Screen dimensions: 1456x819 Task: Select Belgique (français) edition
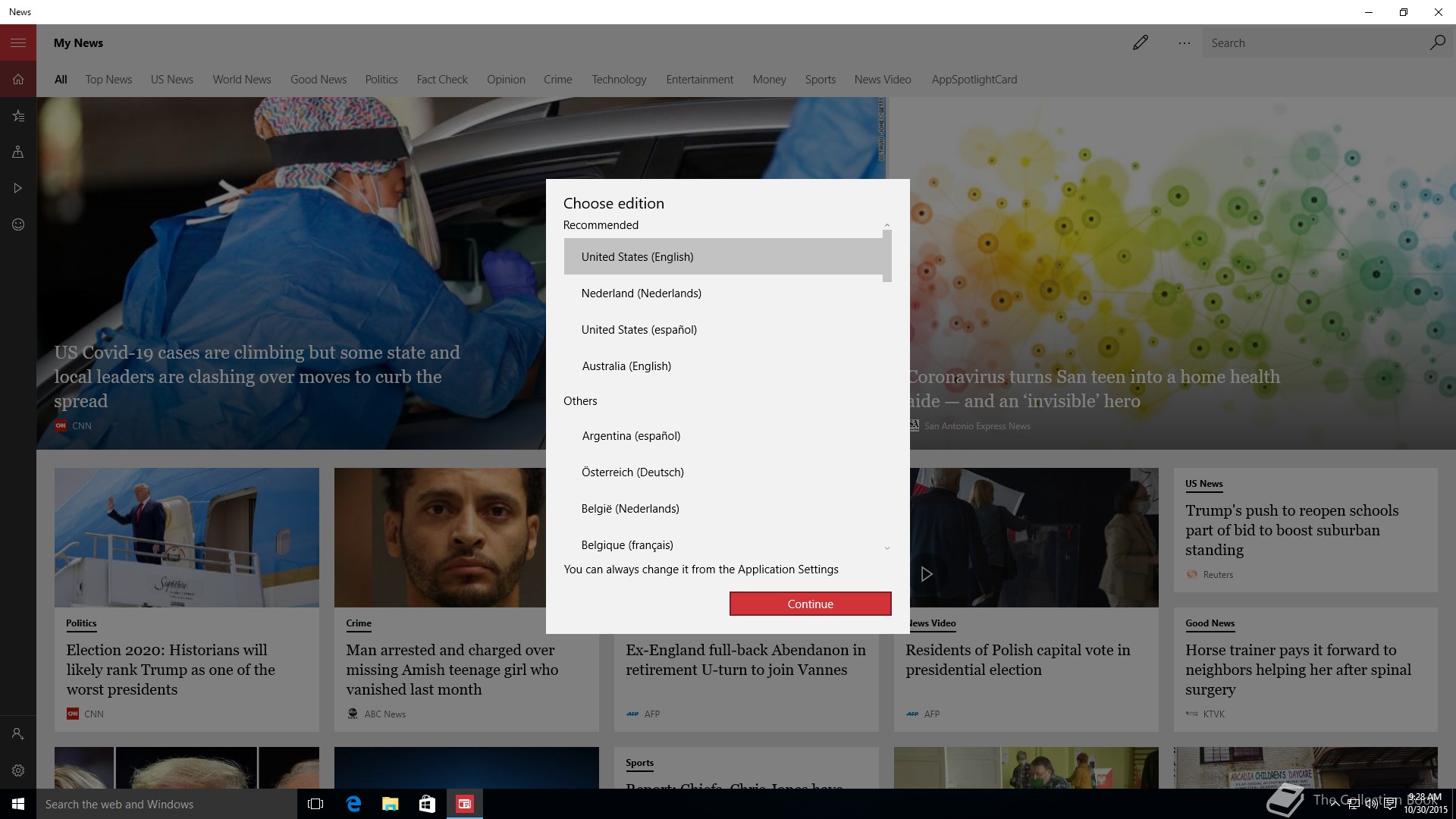point(723,544)
